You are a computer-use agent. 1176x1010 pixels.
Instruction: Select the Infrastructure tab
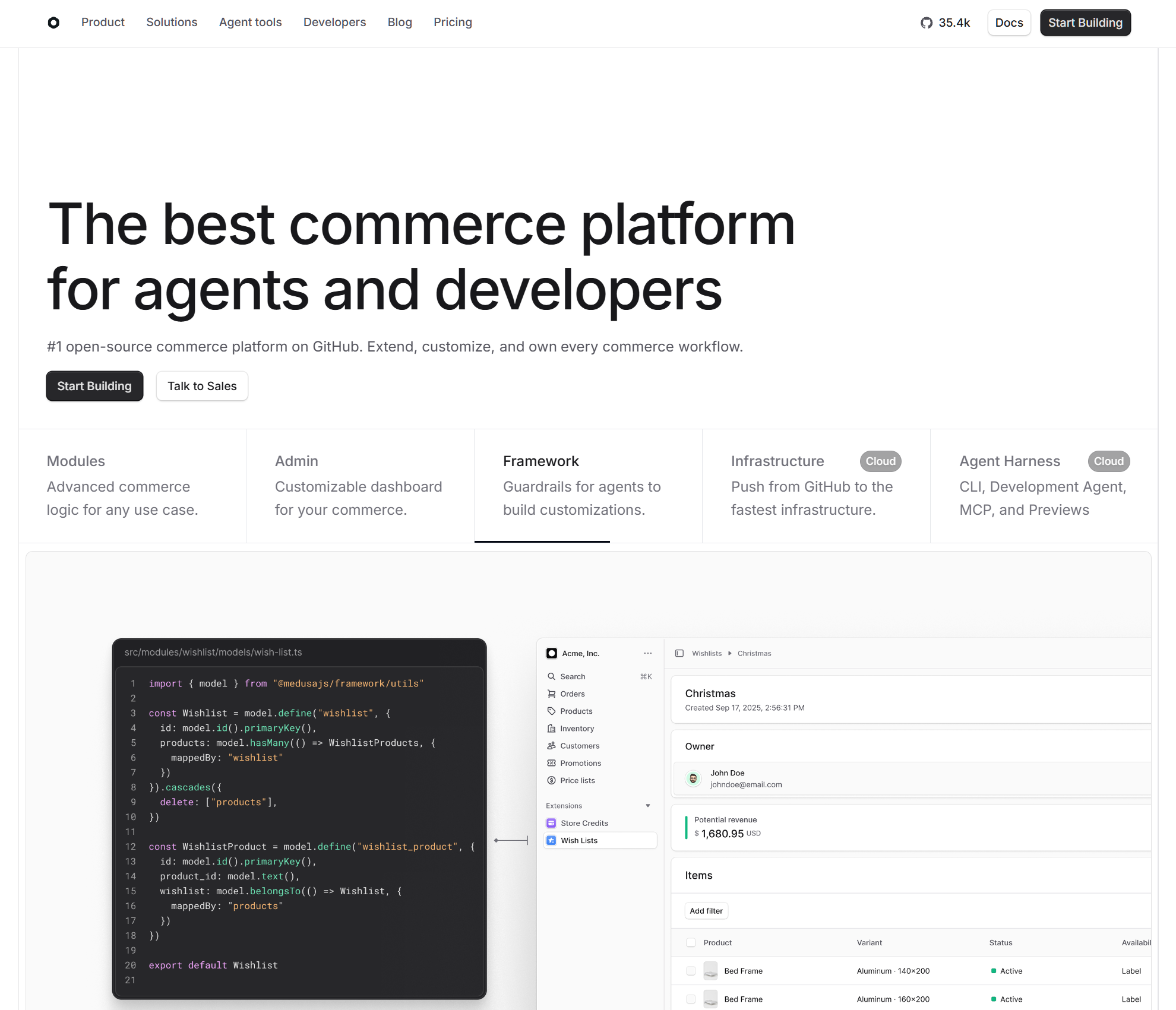coord(816,486)
